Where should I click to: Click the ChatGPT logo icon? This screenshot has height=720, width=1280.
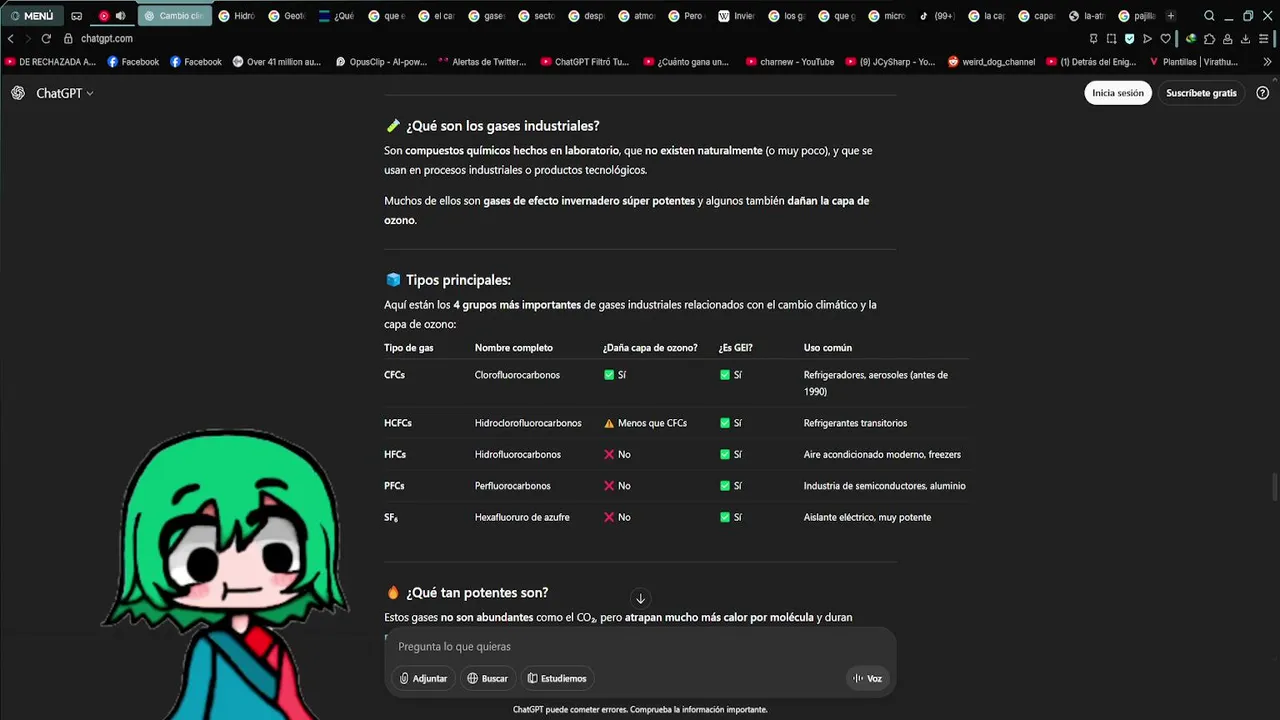coord(18,93)
